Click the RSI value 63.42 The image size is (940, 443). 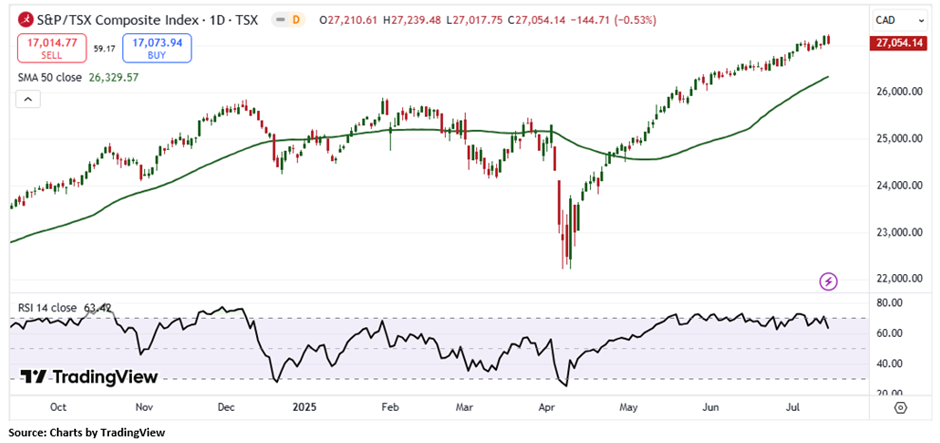97,308
